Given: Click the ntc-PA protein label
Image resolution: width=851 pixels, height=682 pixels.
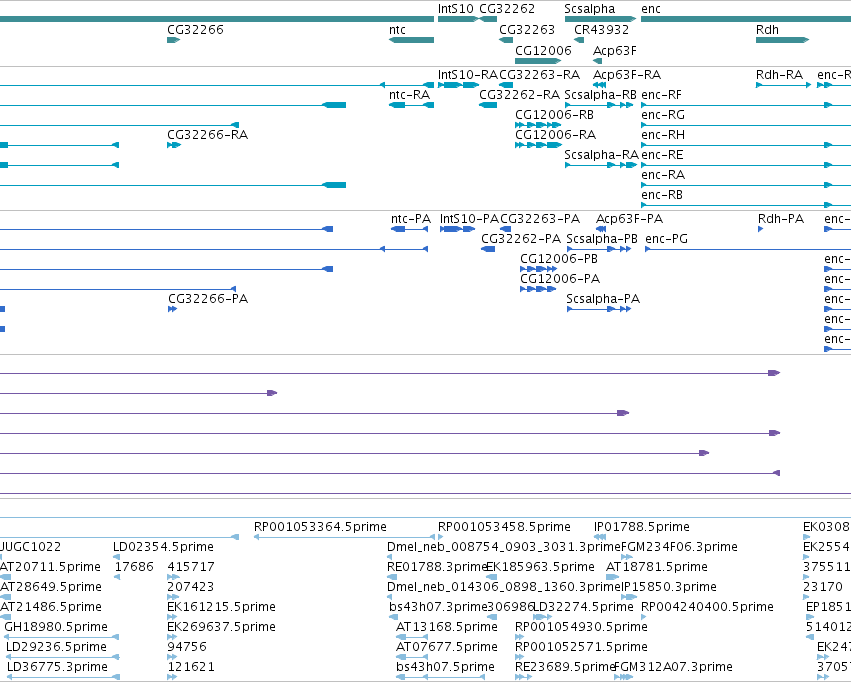Looking at the screenshot, I should pos(411,219).
